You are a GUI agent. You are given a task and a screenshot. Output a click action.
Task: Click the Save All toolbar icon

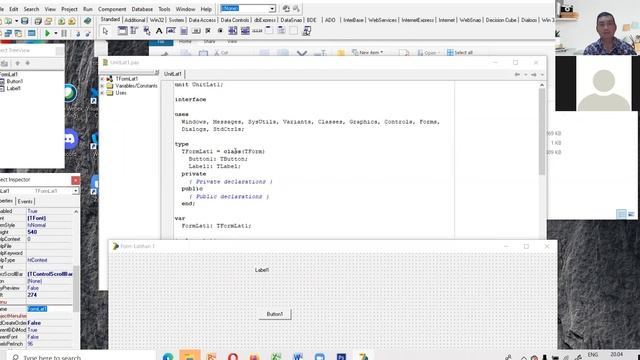point(38,21)
